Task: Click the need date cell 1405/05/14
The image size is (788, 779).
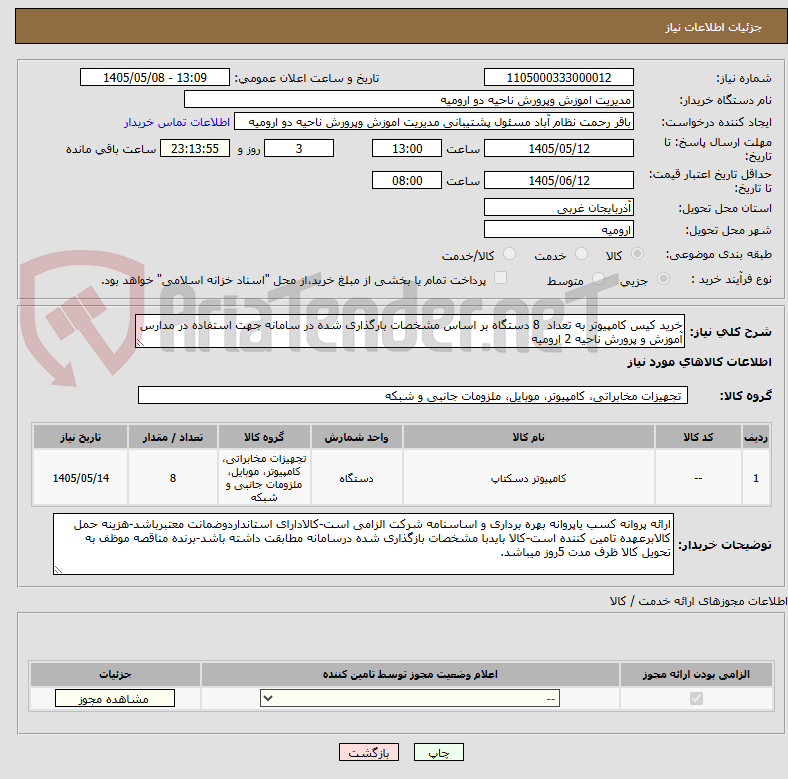Action: (x=80, y=478)
